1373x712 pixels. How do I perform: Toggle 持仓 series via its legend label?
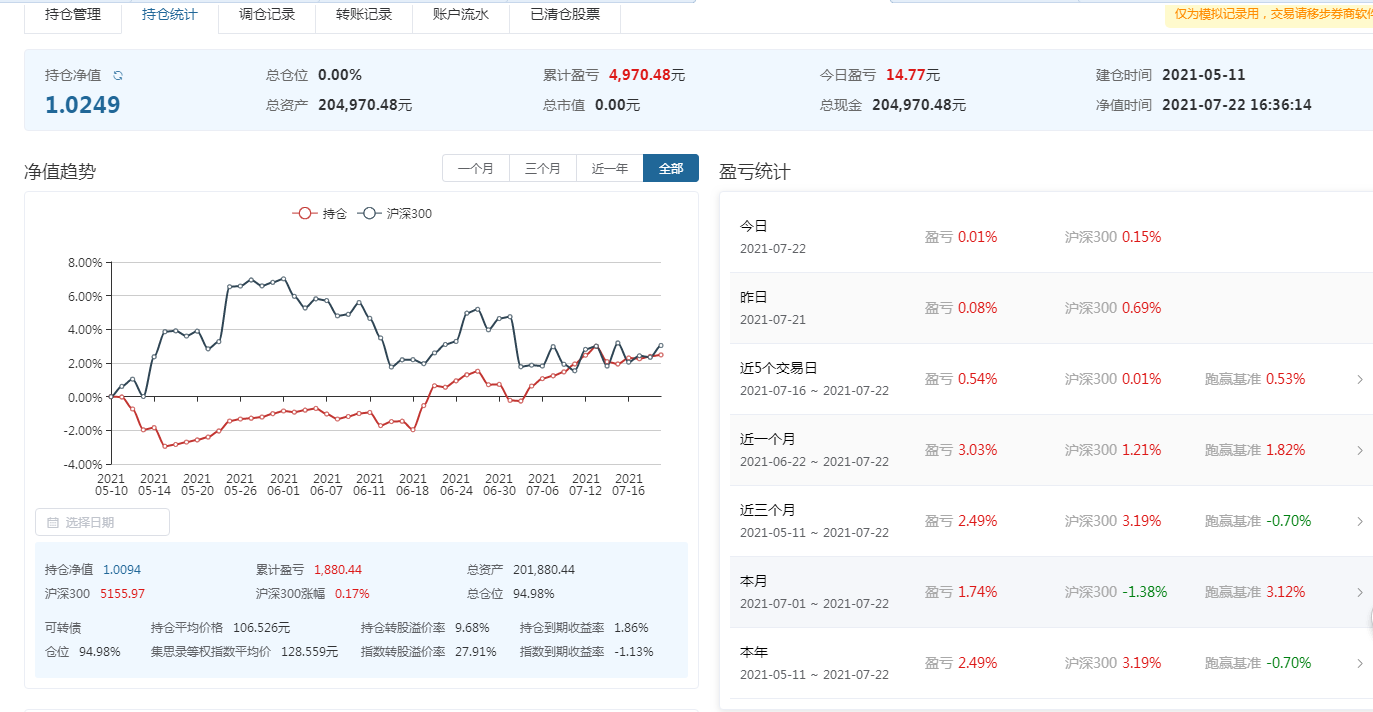[334, 213]
